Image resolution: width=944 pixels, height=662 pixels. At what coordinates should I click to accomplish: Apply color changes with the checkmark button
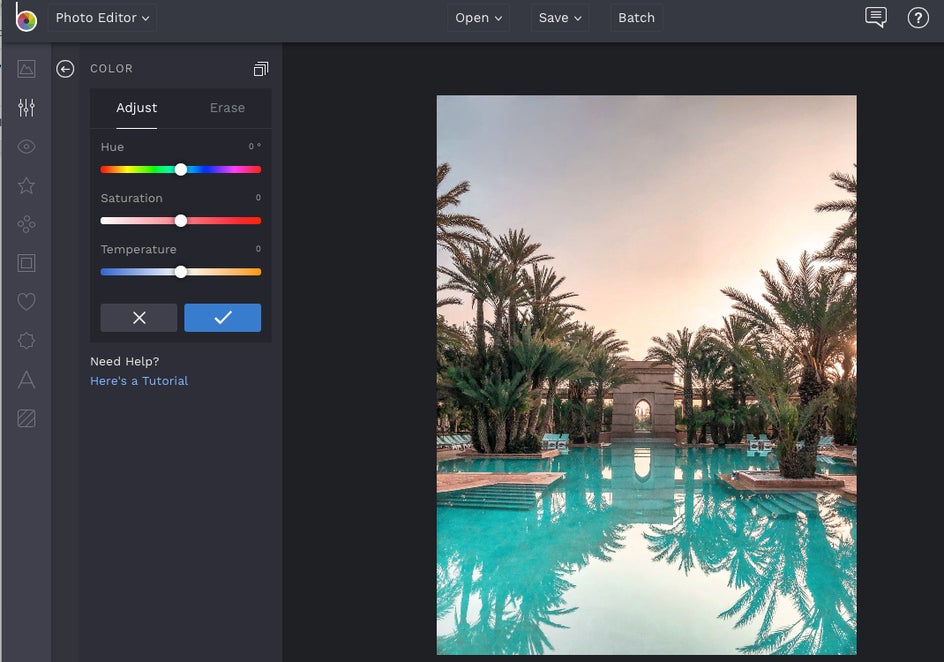point(223,318)
